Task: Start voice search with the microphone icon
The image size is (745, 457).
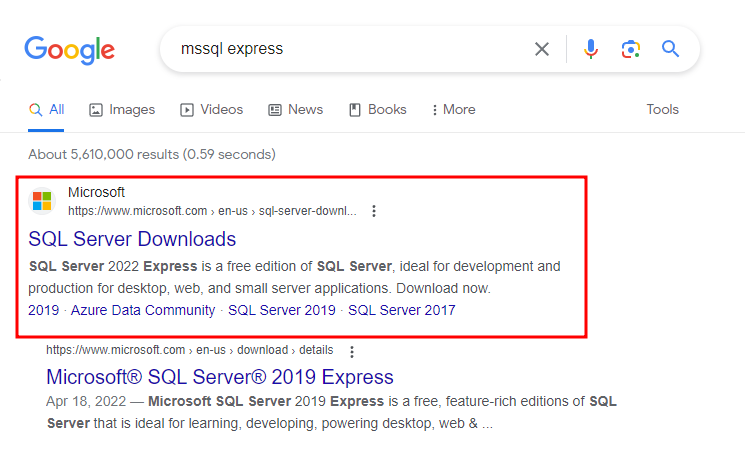Action: tap(591, 49)
